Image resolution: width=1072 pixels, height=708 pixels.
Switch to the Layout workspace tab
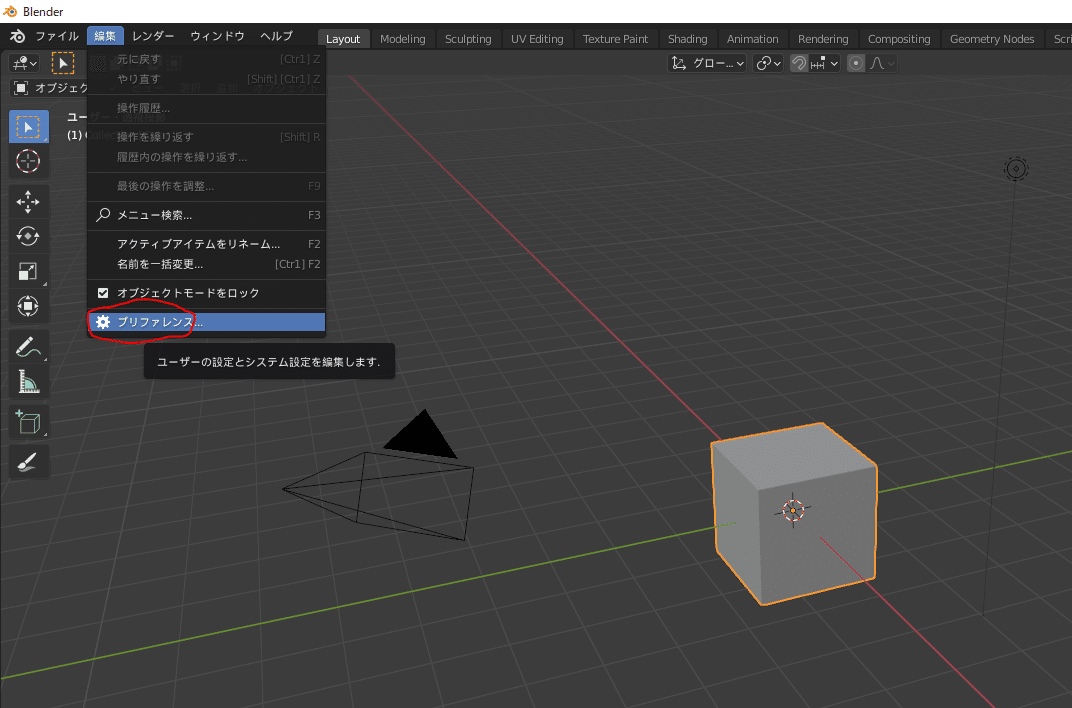pyautogui.click(x=343, y=39)
